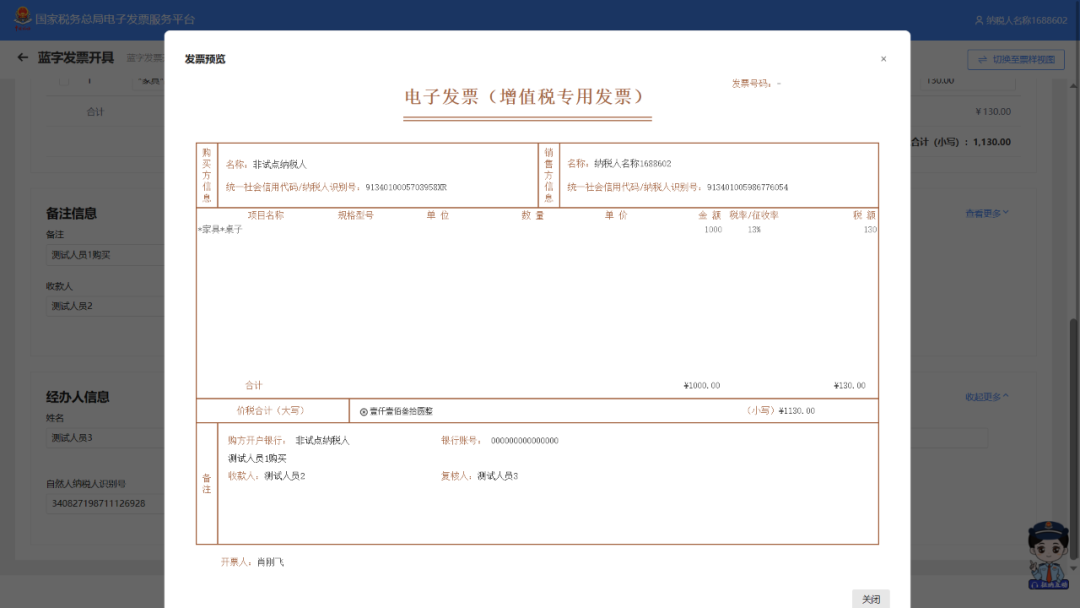Viewport: 1080px width, 608px height.
Task: Click the seller name 纳税人名称1688602 on the invoice
Action: (632, 164)
